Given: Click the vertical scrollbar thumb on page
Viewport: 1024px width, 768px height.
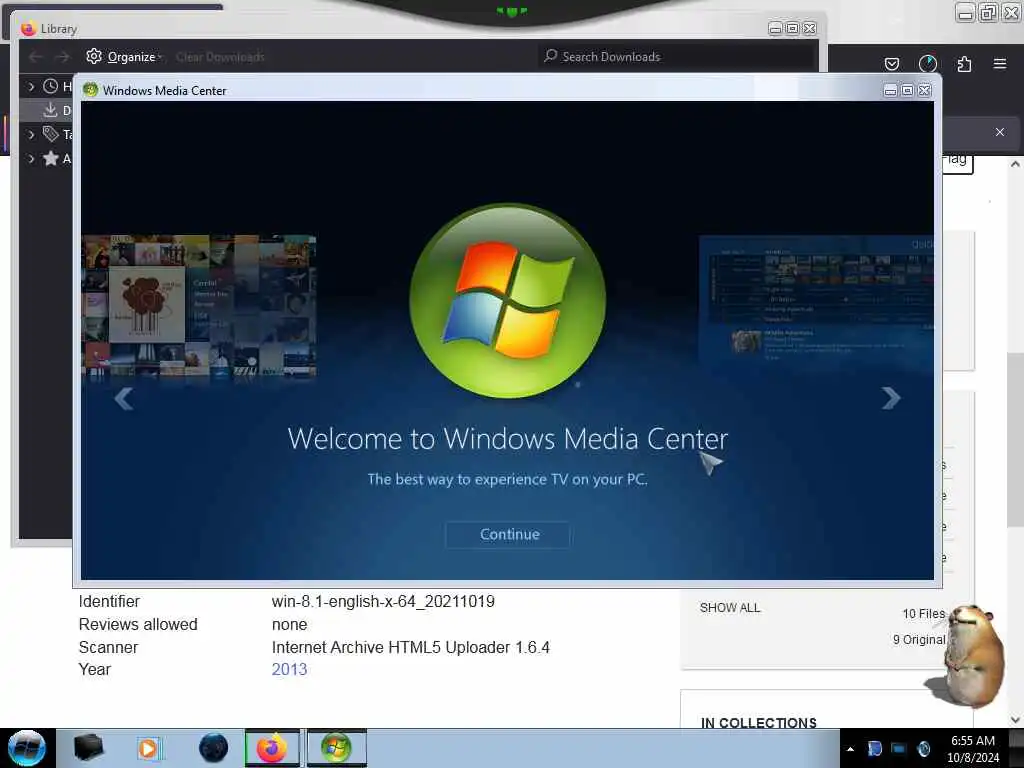Looking at the screenshot, I should click(1015, 439).
